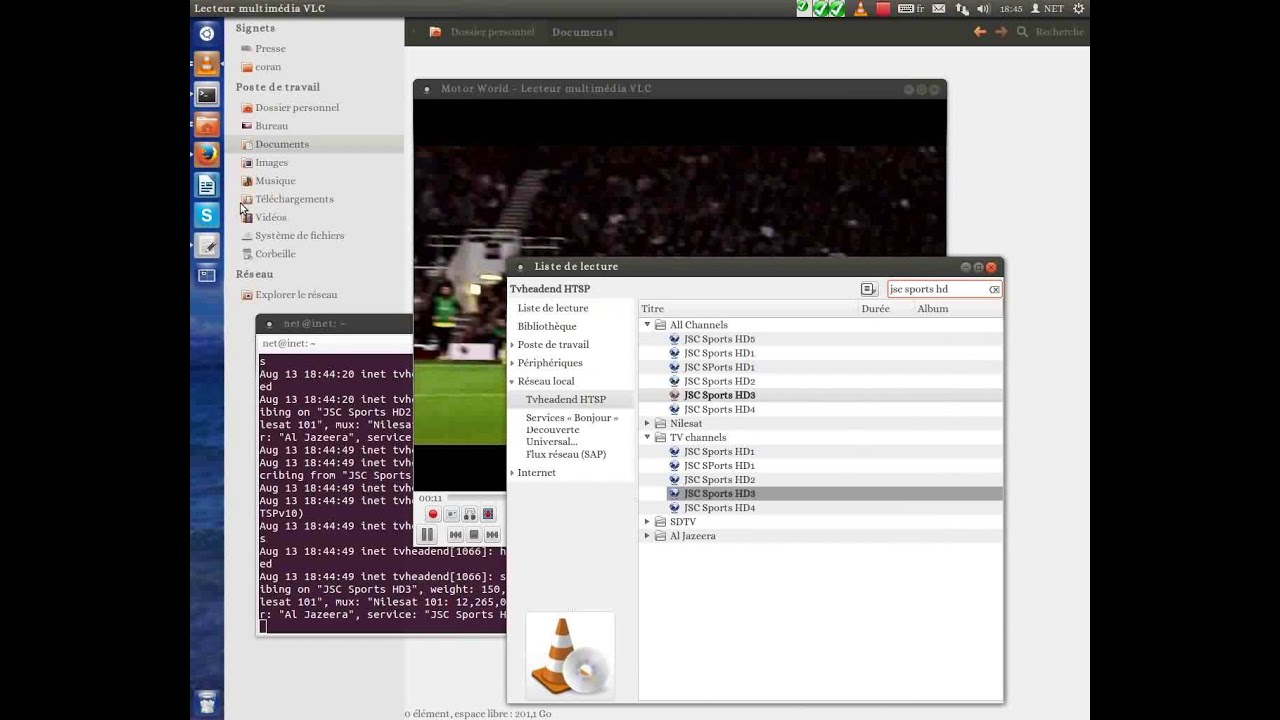Image resolution: width=1280 pixels, height=720 pixels.
Task: Select JSC Sports HD2 under TV channels
Action: pos(719,480)
